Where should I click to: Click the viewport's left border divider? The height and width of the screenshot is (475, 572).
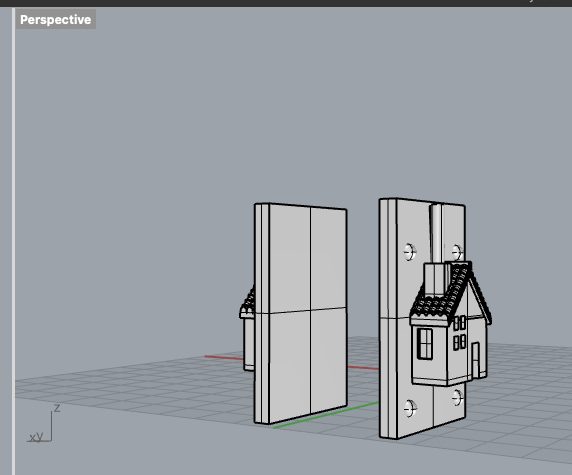pos(13,241)
